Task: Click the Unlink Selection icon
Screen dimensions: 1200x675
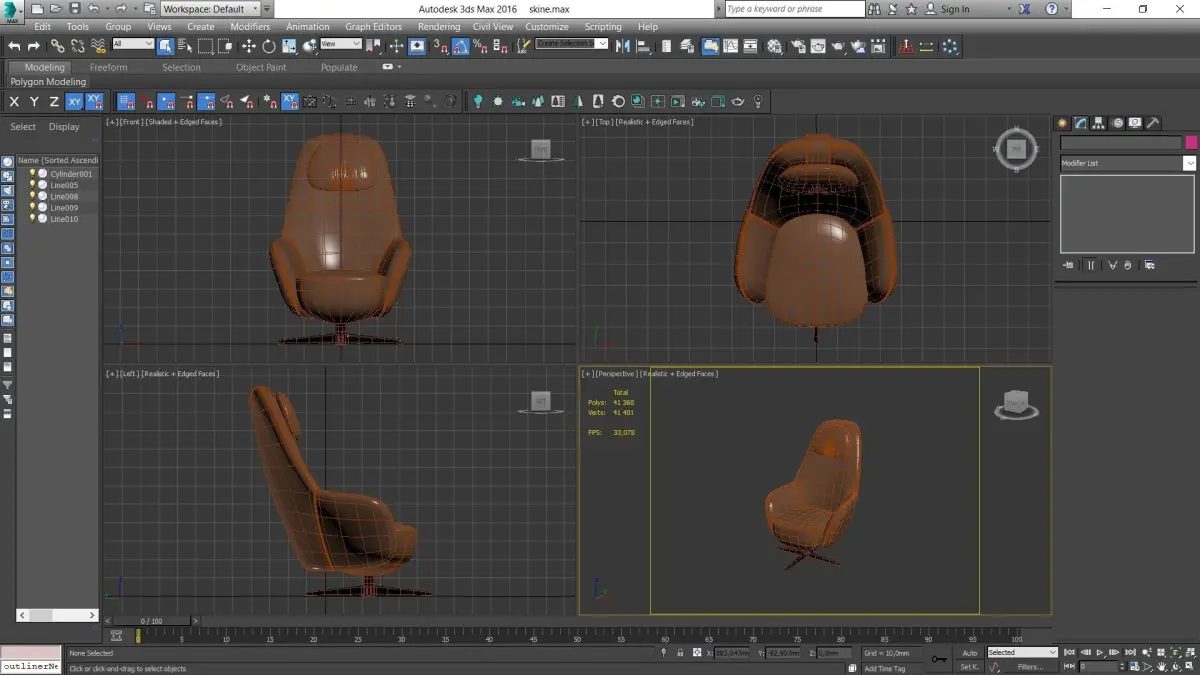Action: (77, 46)
